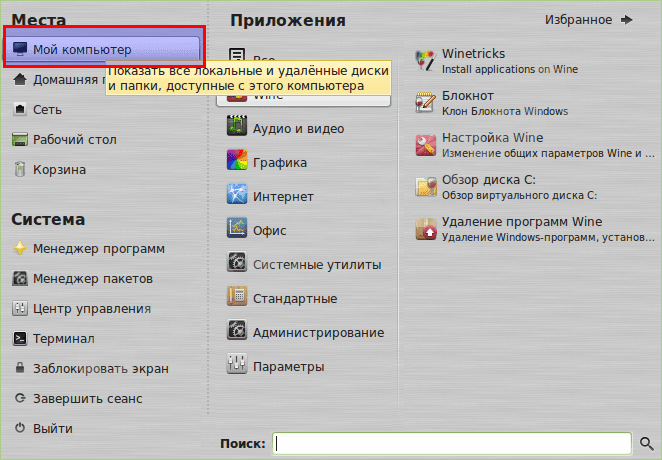Select Мой компьютер in Places
The width and height of the screenshot is (662, 460).
[103, 49]
